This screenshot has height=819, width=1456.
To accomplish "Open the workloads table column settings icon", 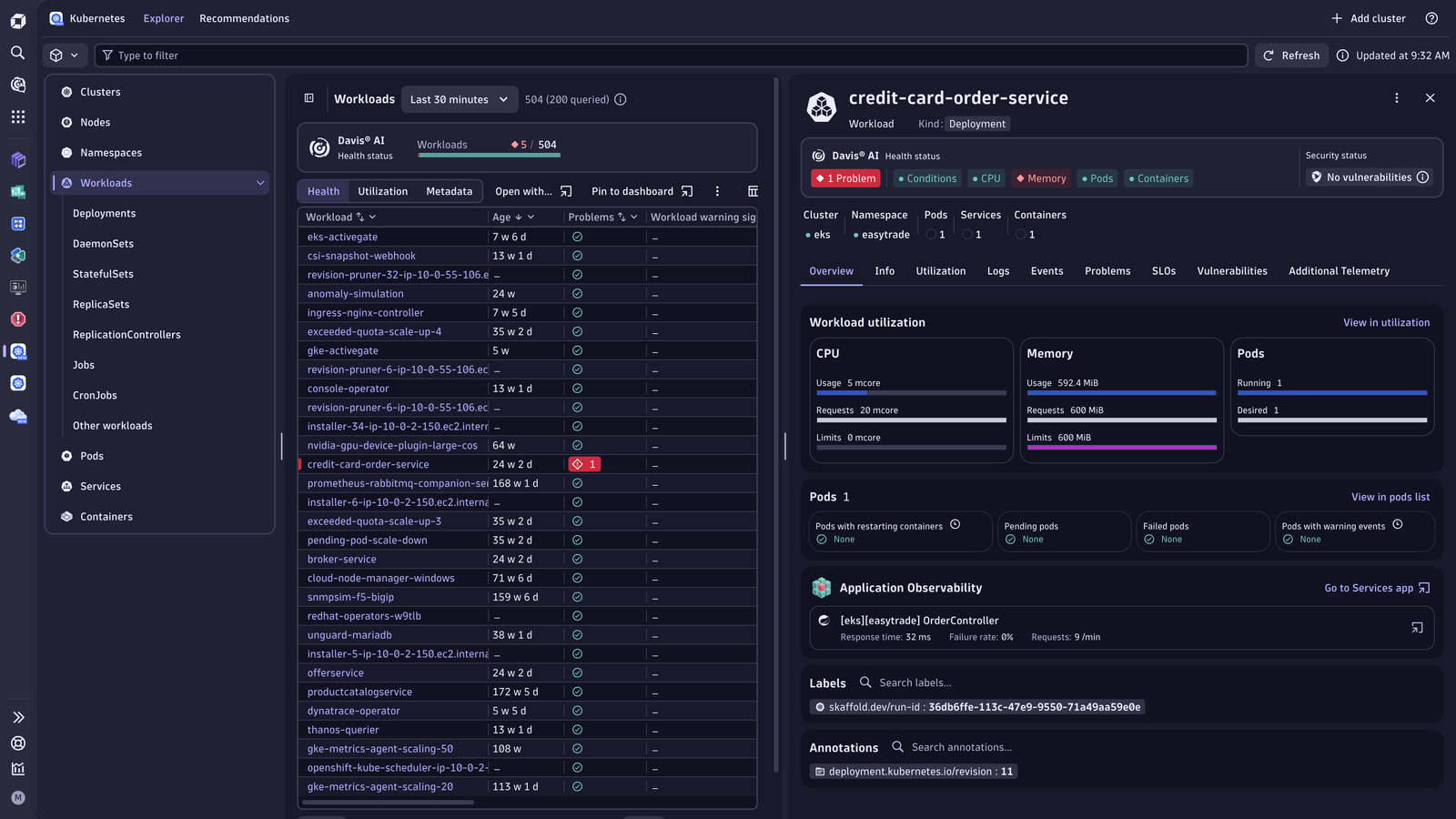I will click(753, 191).
